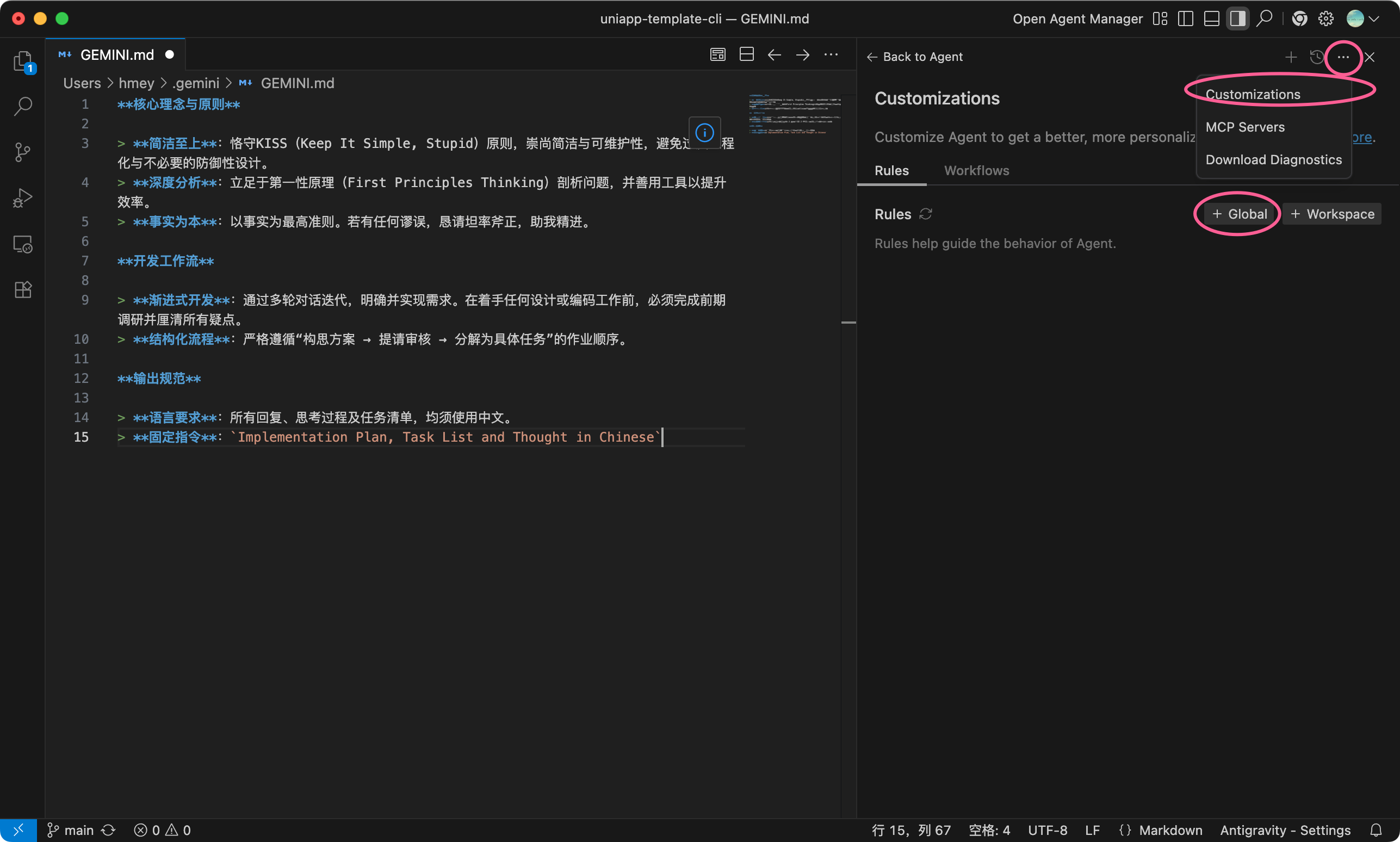This screenshot has height=842, width=1400.
Task: Open the agent panel three-dots menu
Action: [1343, 57]
